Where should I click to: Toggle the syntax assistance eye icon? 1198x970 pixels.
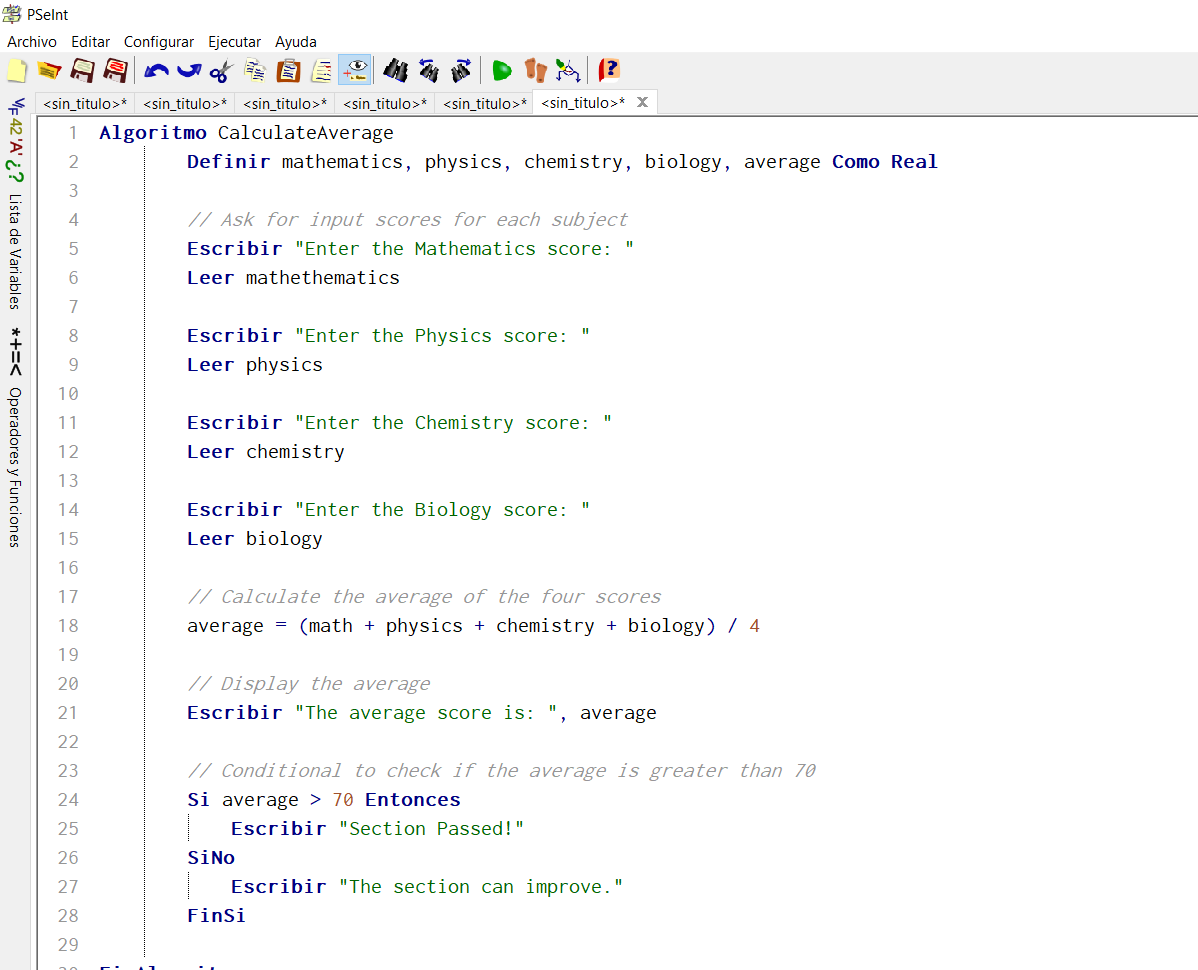[353, 70]
